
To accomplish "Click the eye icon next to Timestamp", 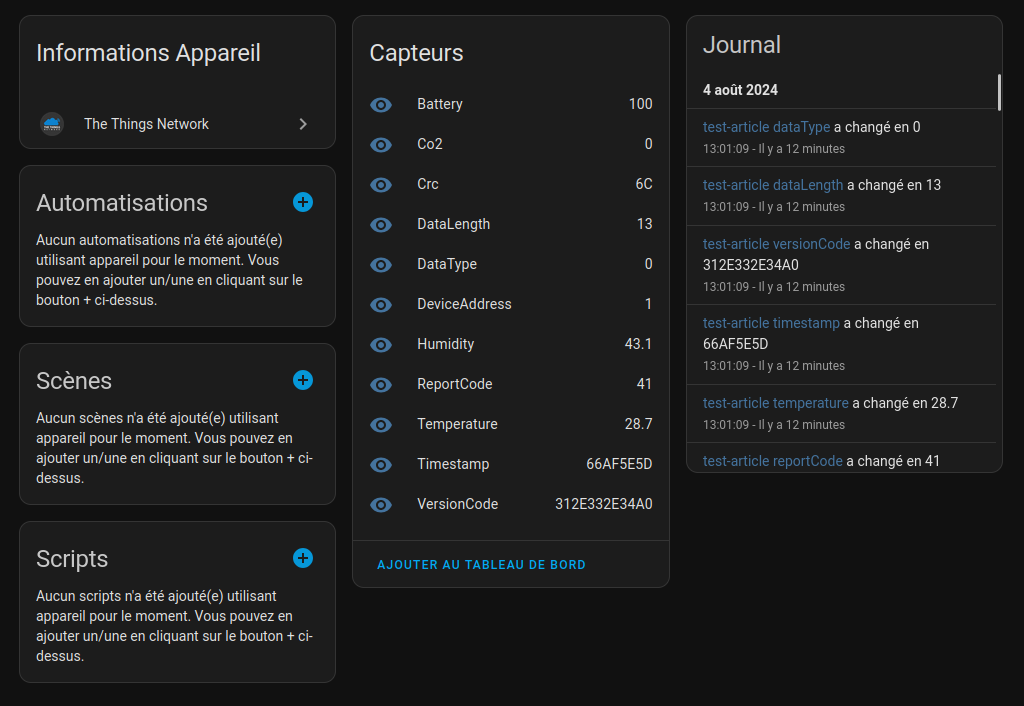I will [x=381, y=464].
